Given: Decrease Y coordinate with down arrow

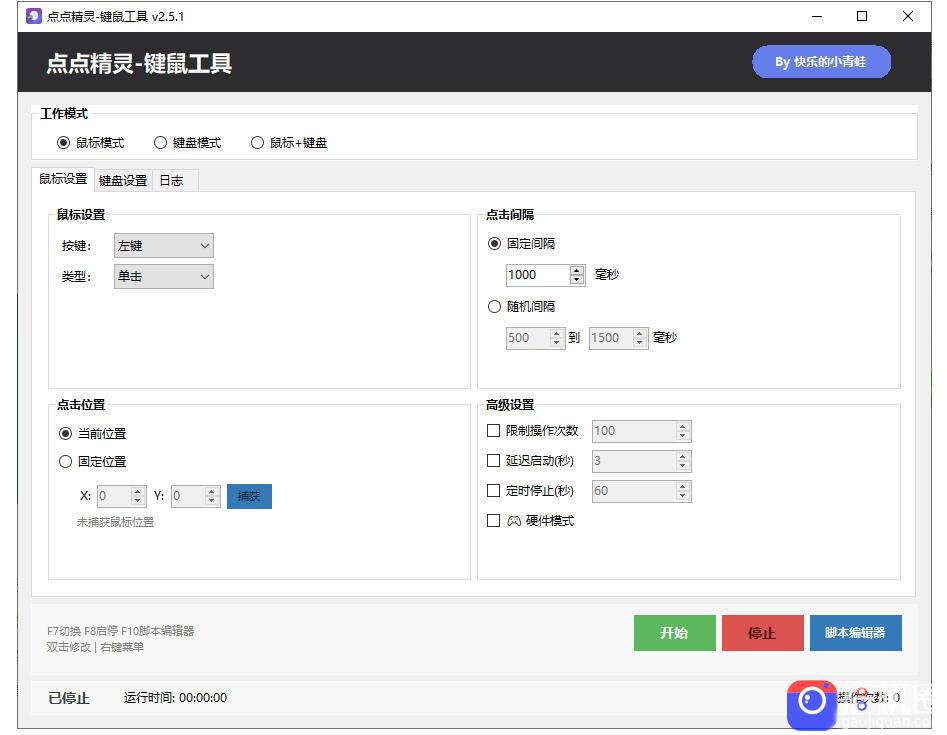Looking at the screenshot, I should pyautogui.click(x=212, y=501).
